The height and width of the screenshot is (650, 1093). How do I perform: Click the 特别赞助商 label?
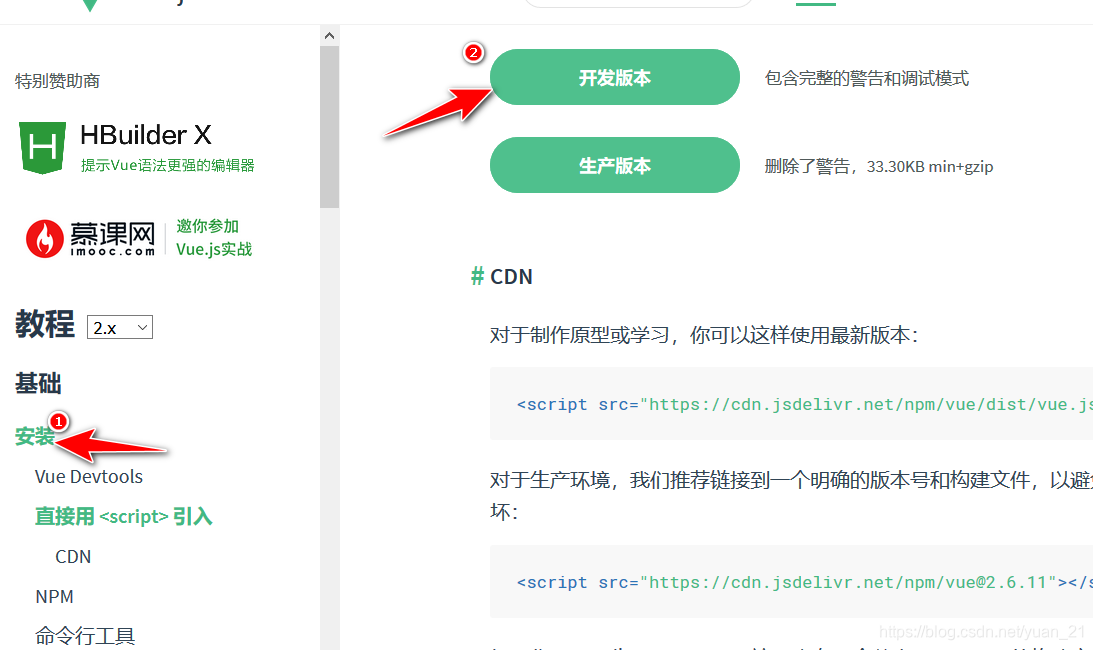point(57,81)
